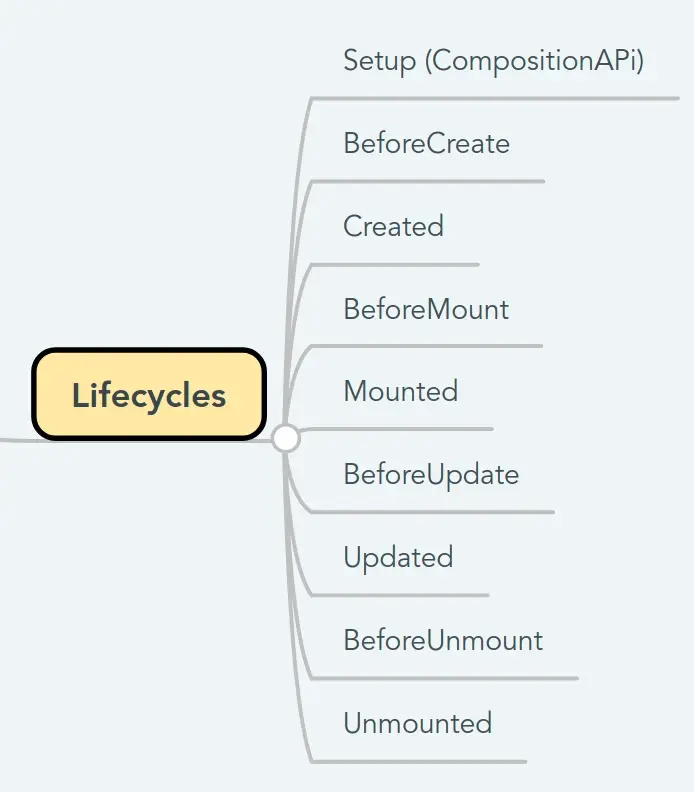Viewport: 694px width, 792px height.
Task: Select the Setup (CompositionAPi) node
Action: [493, 61]
